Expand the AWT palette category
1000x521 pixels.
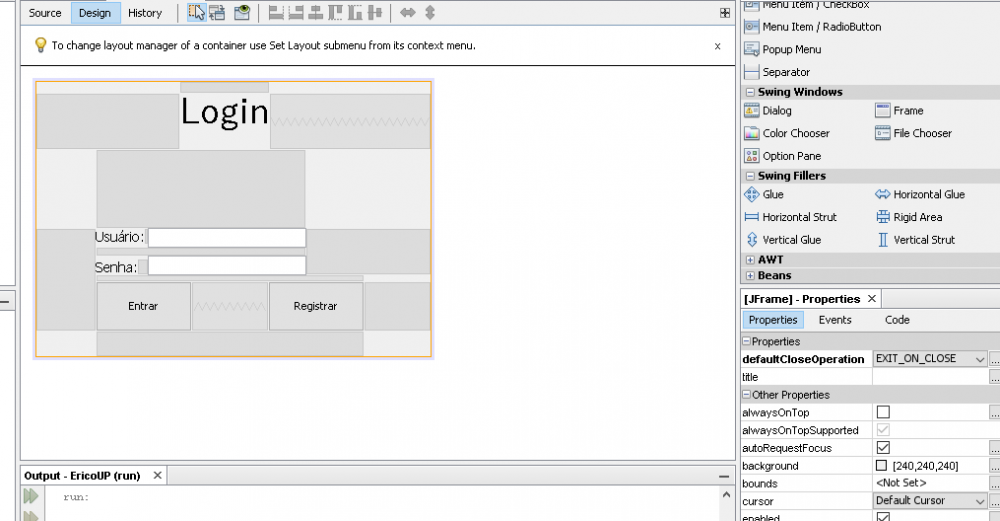tap(750, 260)
